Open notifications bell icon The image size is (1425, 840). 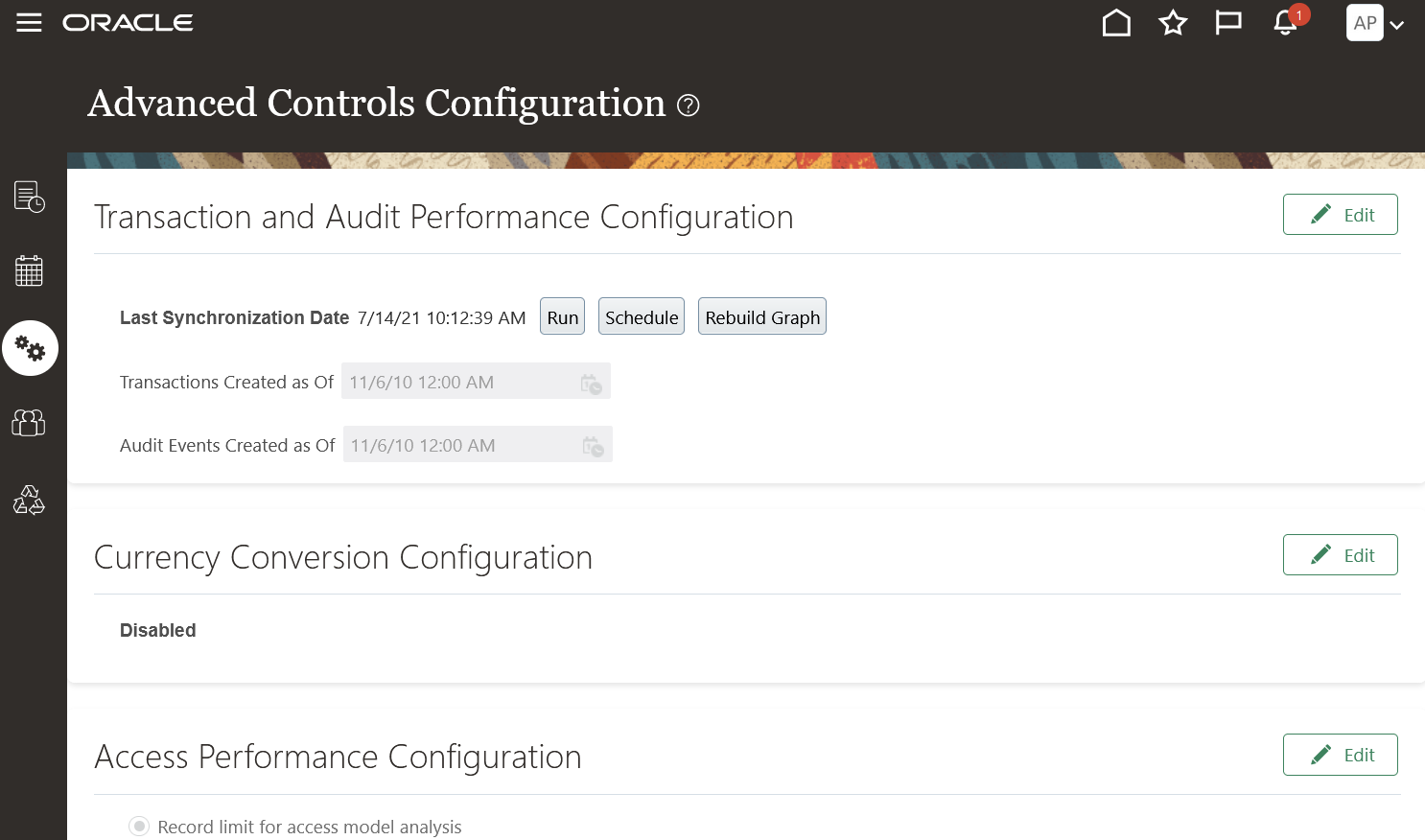click(x=1285, y=23)
